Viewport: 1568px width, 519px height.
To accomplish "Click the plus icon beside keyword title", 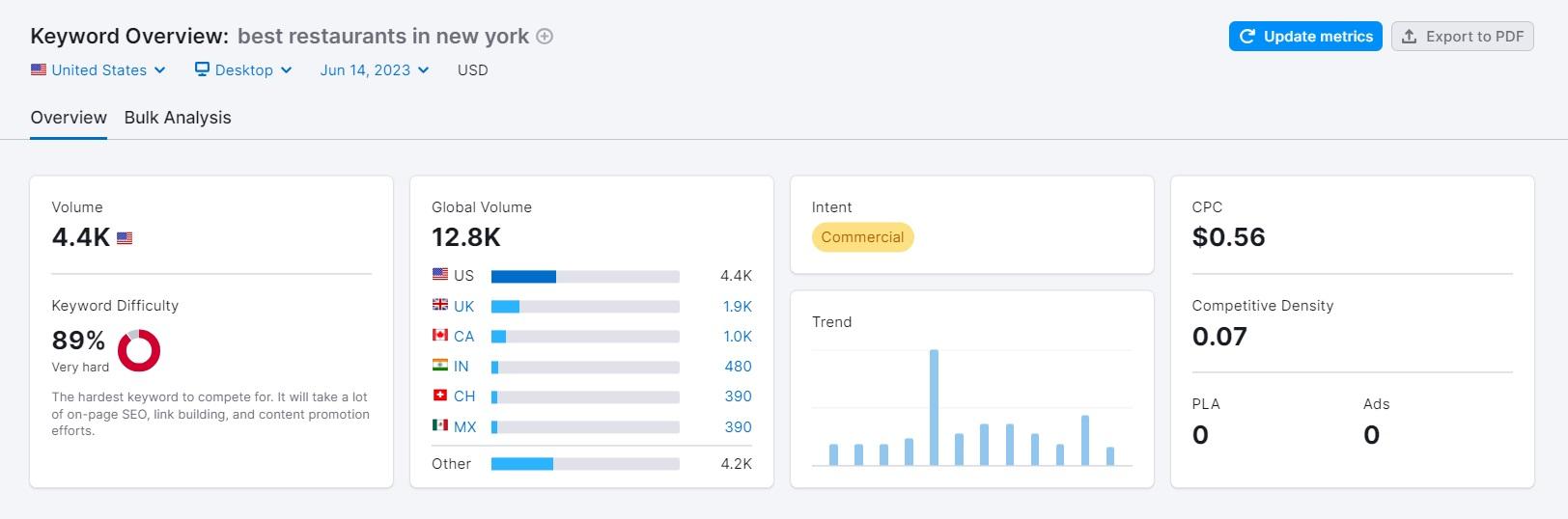I will [x=545, y=37].
